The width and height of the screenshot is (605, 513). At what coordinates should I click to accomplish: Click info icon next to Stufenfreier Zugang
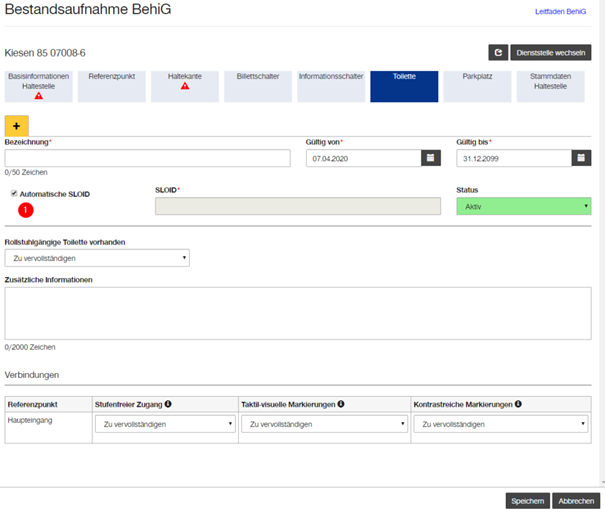click(168, 404)
